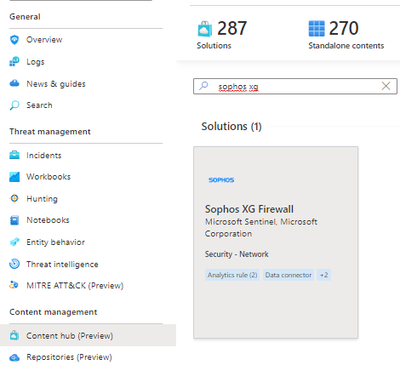The height and width of the screenshot is (370, 400).
Task: Open Repositories (Preview) menu item
Action: [69, 357]
